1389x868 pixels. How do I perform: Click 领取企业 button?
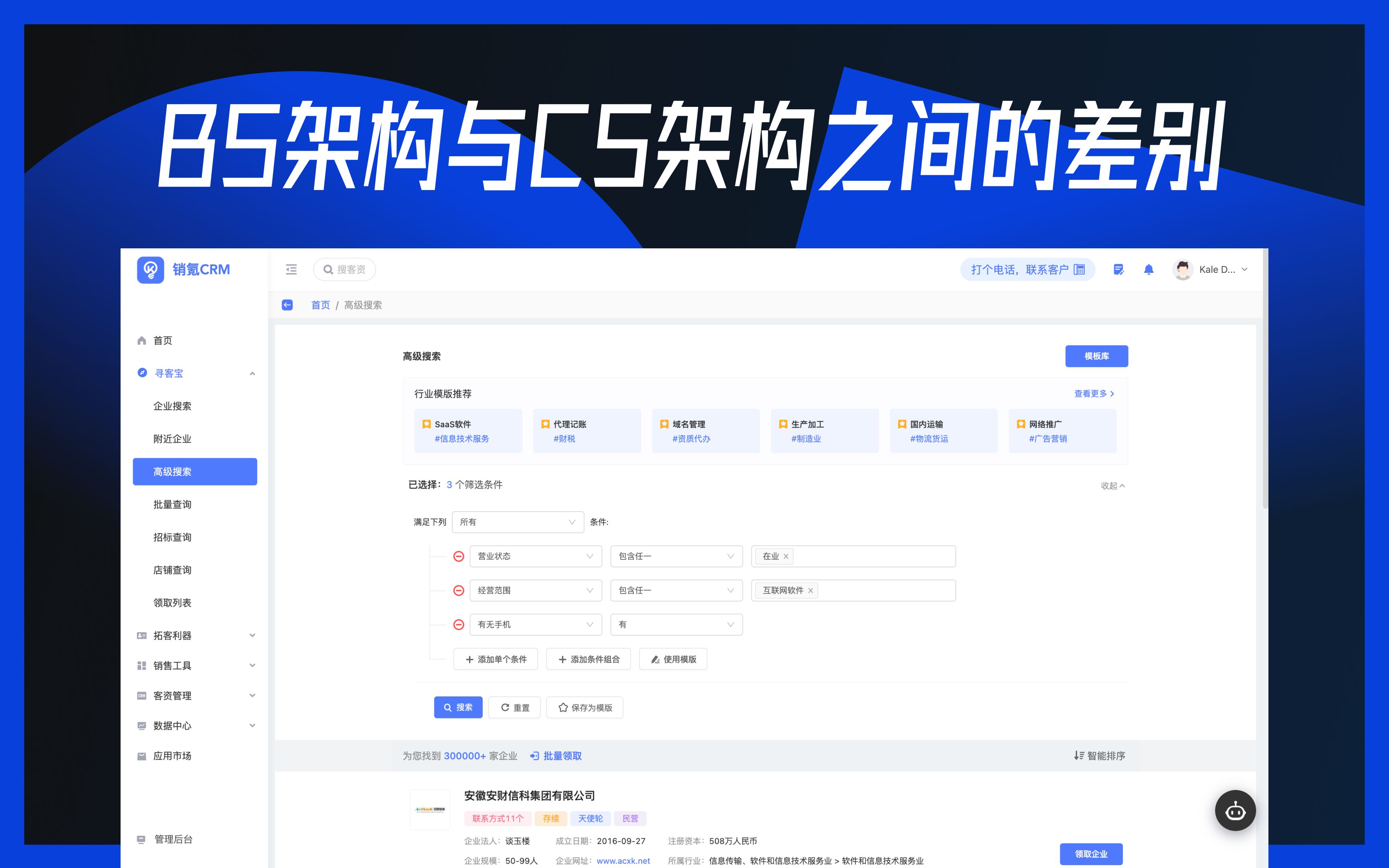pyautogui.click(x=1091, y=854)
